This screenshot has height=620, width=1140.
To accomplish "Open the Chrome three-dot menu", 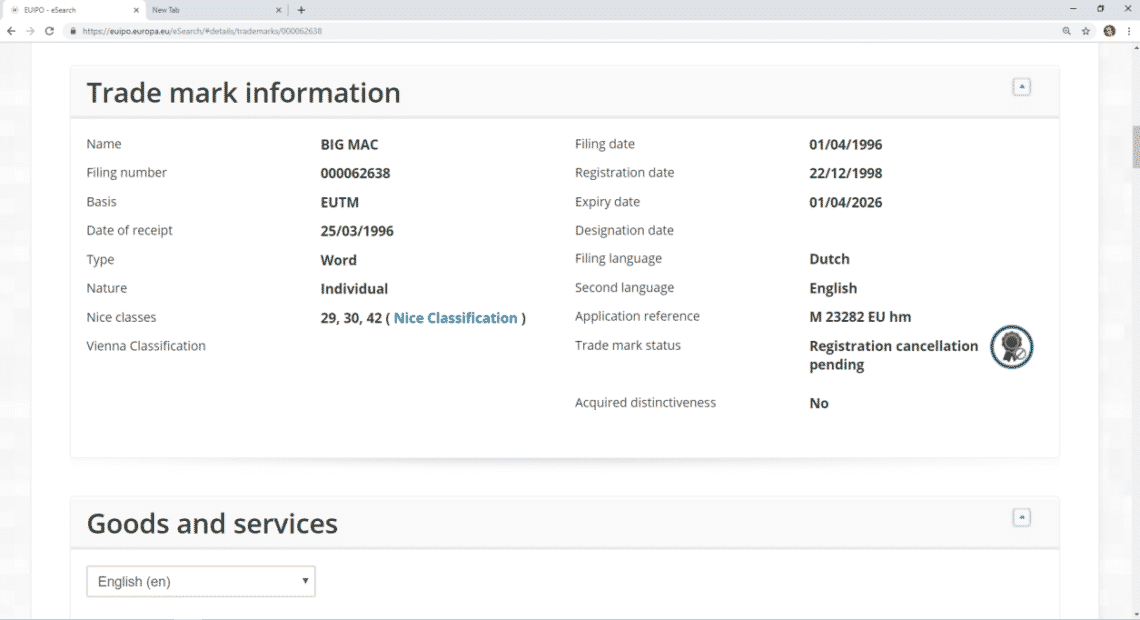I will (1129, 31).
